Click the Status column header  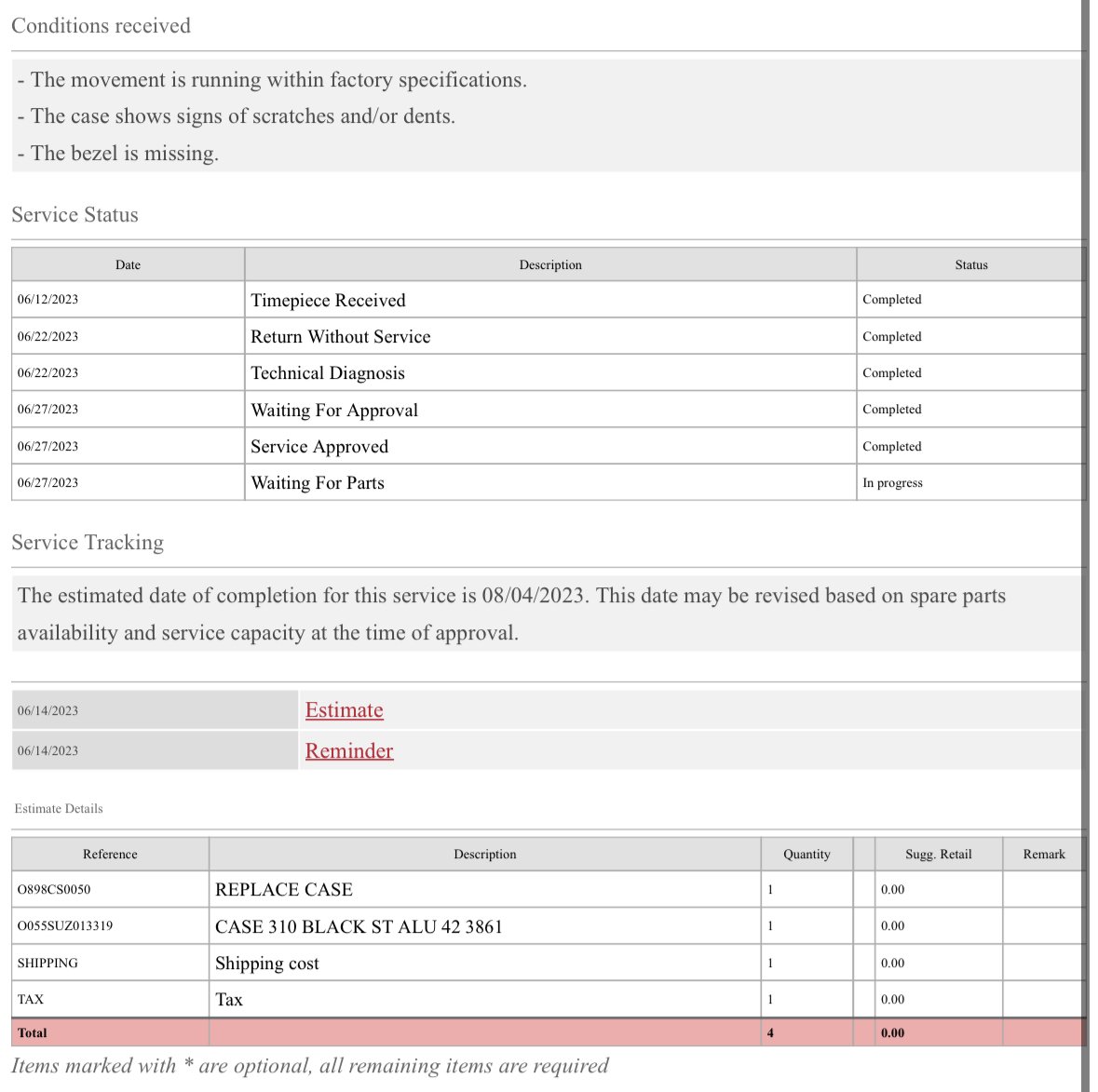click(x=970, y=265)
